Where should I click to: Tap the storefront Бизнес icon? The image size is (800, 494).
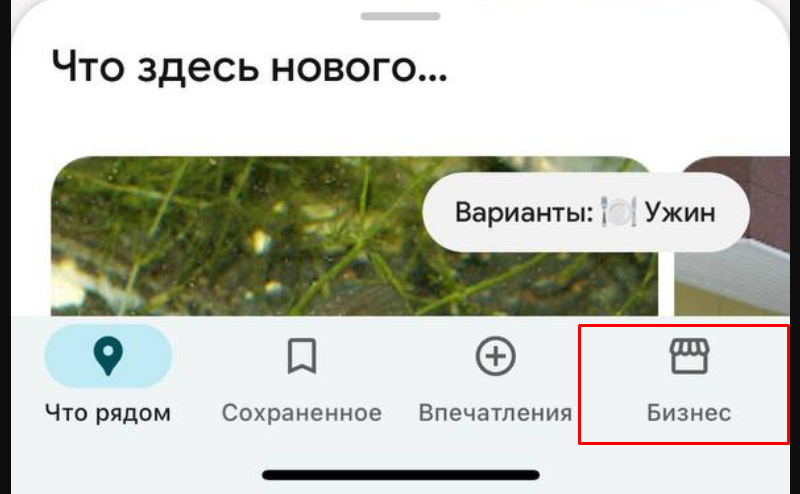tap(689, 356)
